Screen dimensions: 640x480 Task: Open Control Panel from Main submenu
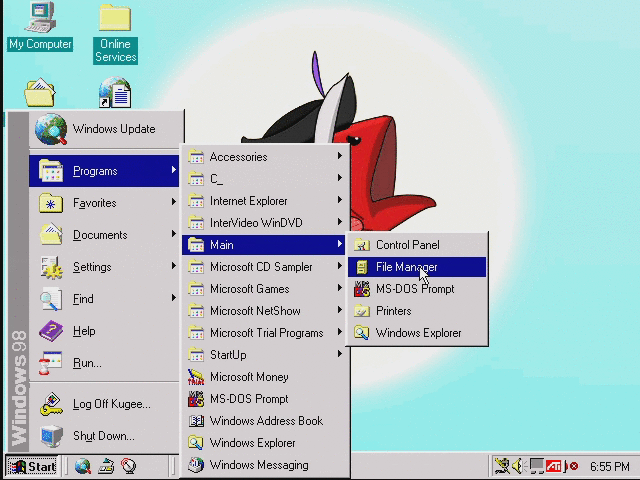(417, 245)
